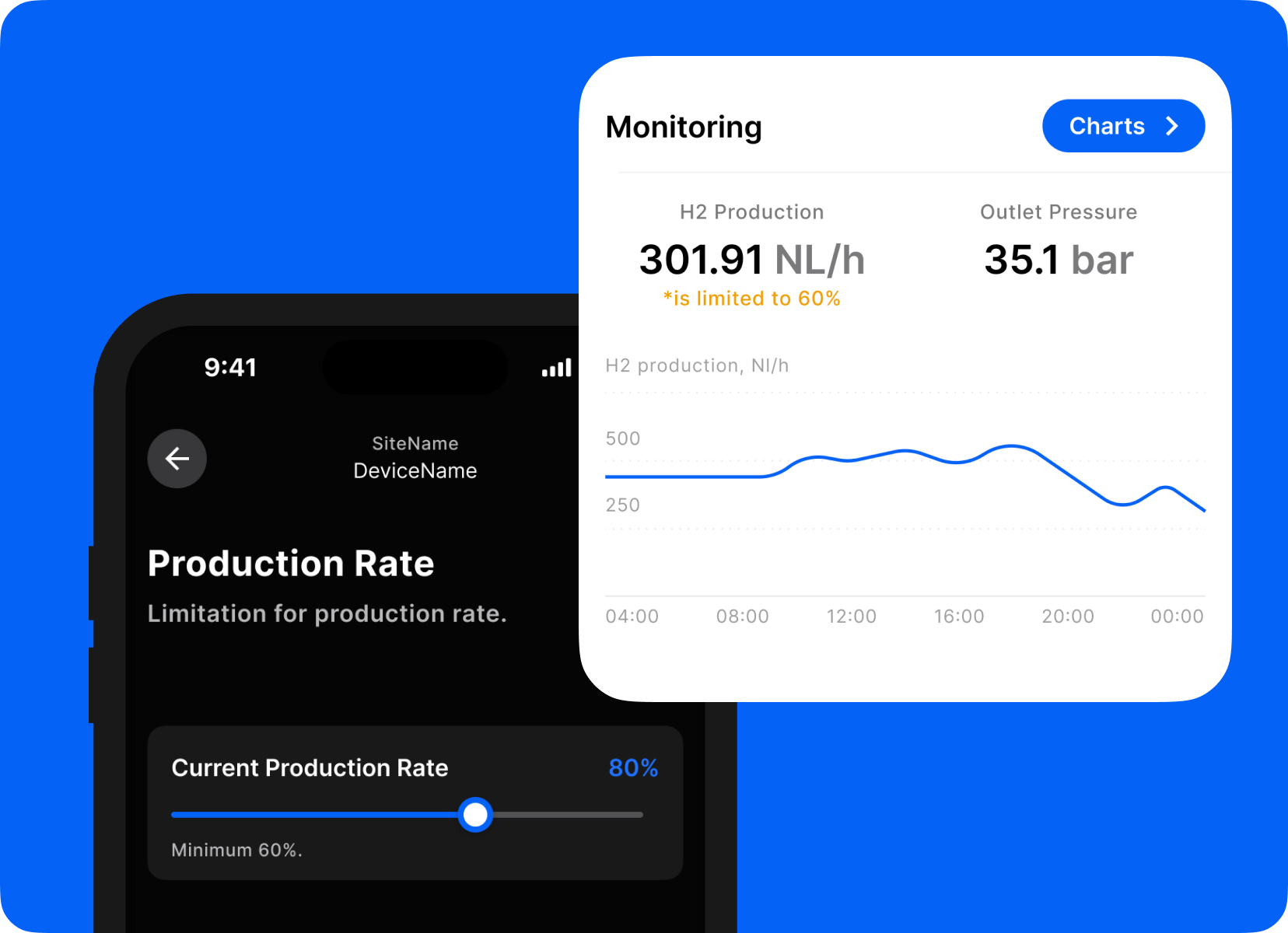The width and height of the screenshot is (1288, 933).
Task: Tap the Minimum 60% hint text
Action: tap(236, 851)
